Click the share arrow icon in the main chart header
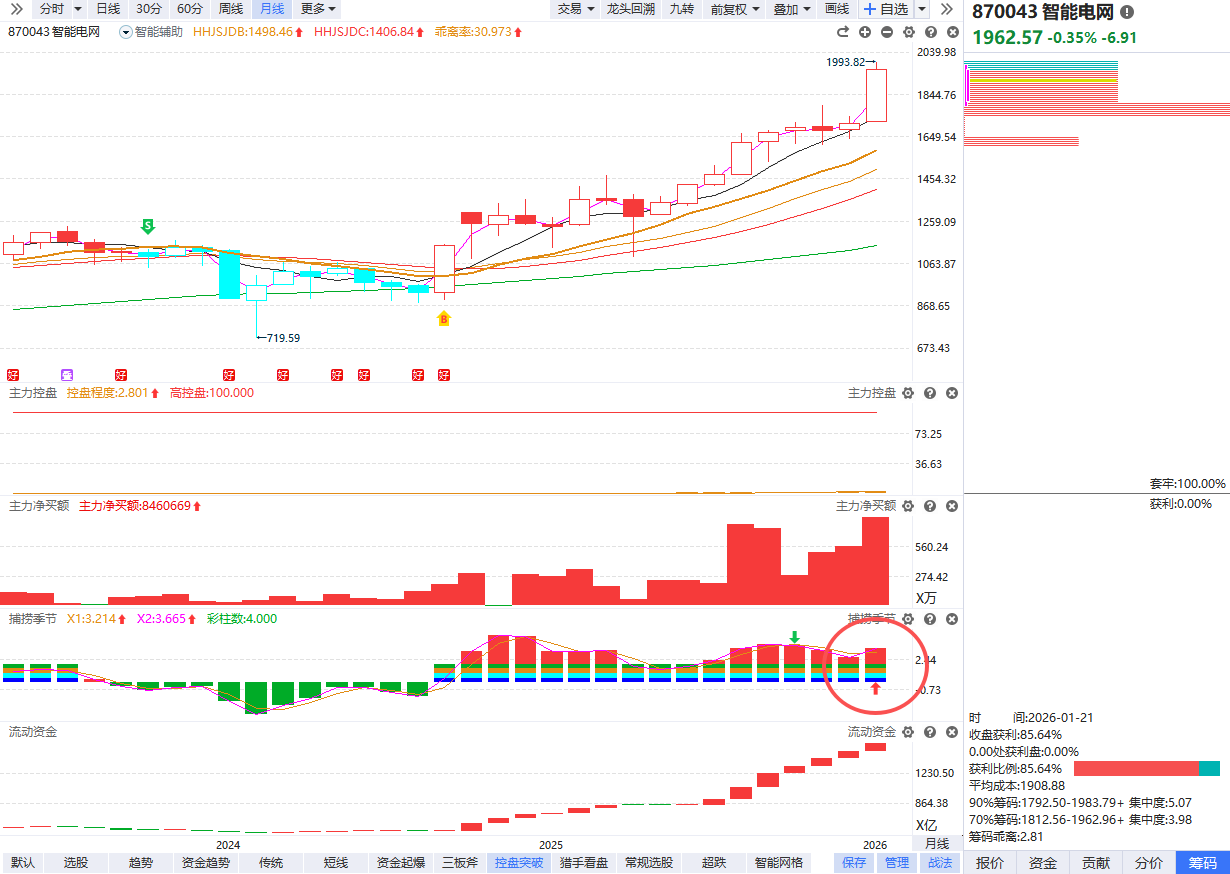The image size is (1230, 874). (843, 32)
